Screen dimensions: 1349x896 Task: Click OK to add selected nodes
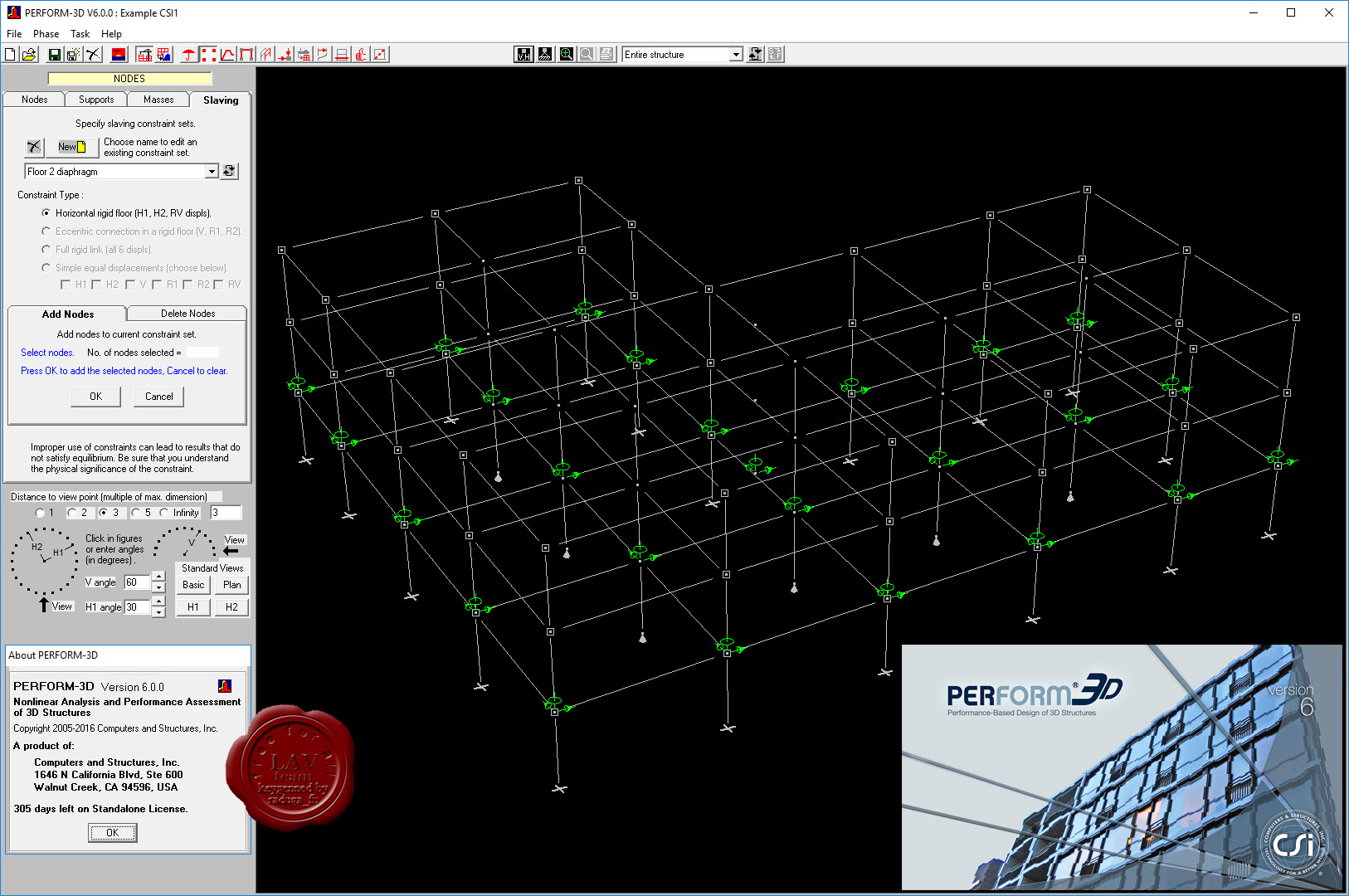point(96,397)
